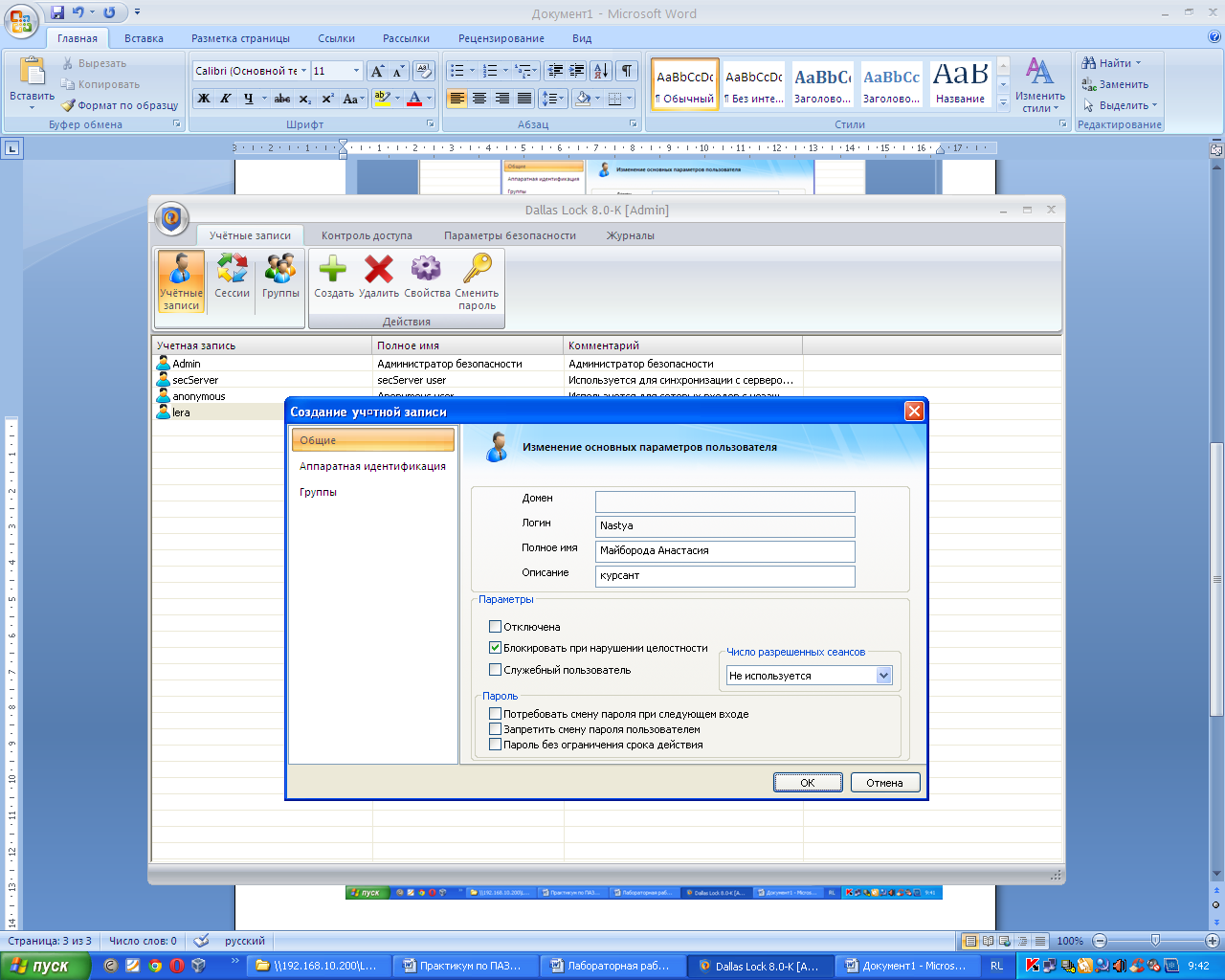Select lera account row in list
Image resolution: width=1225 pixels, height=980 pixels.
pyautogui.click(x=220, y=412)
